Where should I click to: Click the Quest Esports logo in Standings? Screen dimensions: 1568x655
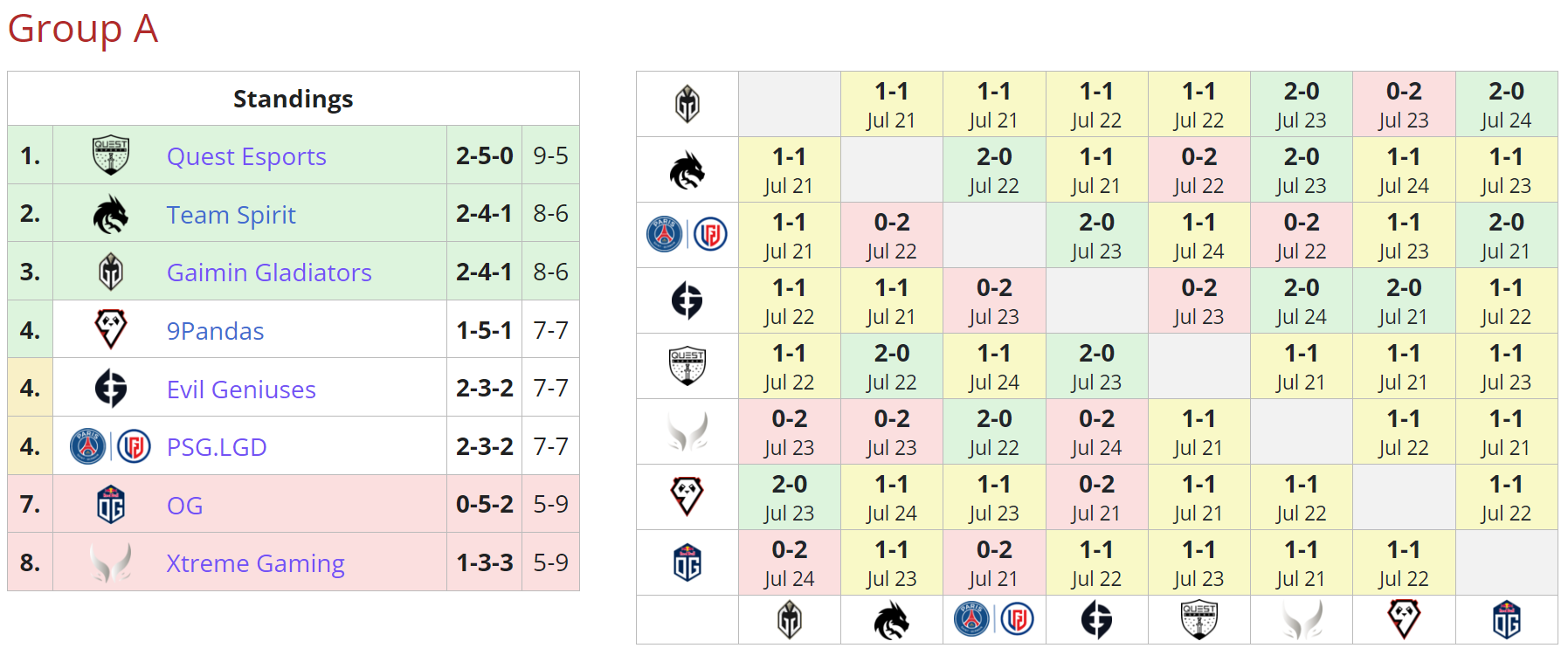pyautogui.click(x=111, y=155)
